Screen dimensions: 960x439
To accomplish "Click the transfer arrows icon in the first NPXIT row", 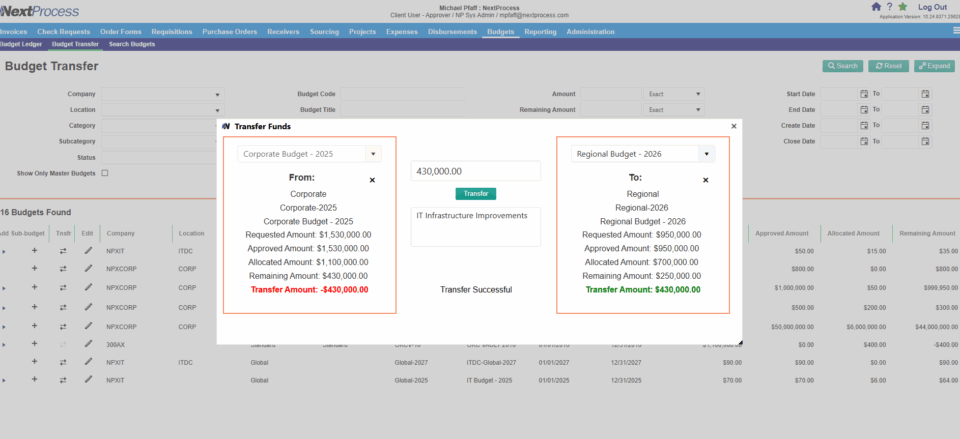I will 63,251.
